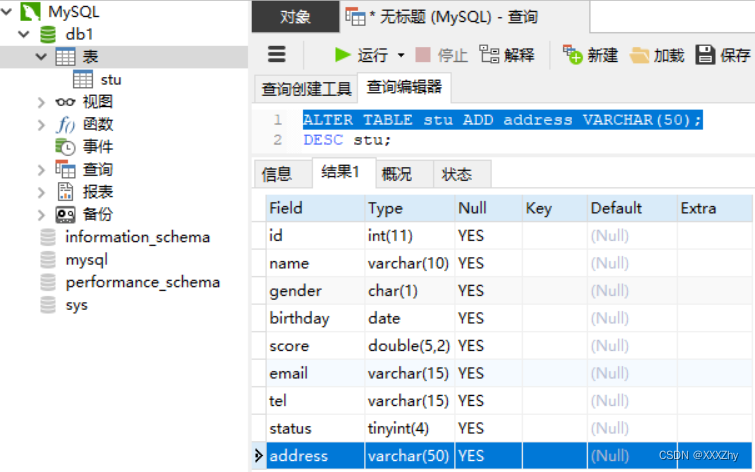Click the 报表 reports icon
The width and height of the screenshot is (755, 472).
pos(65,192)
